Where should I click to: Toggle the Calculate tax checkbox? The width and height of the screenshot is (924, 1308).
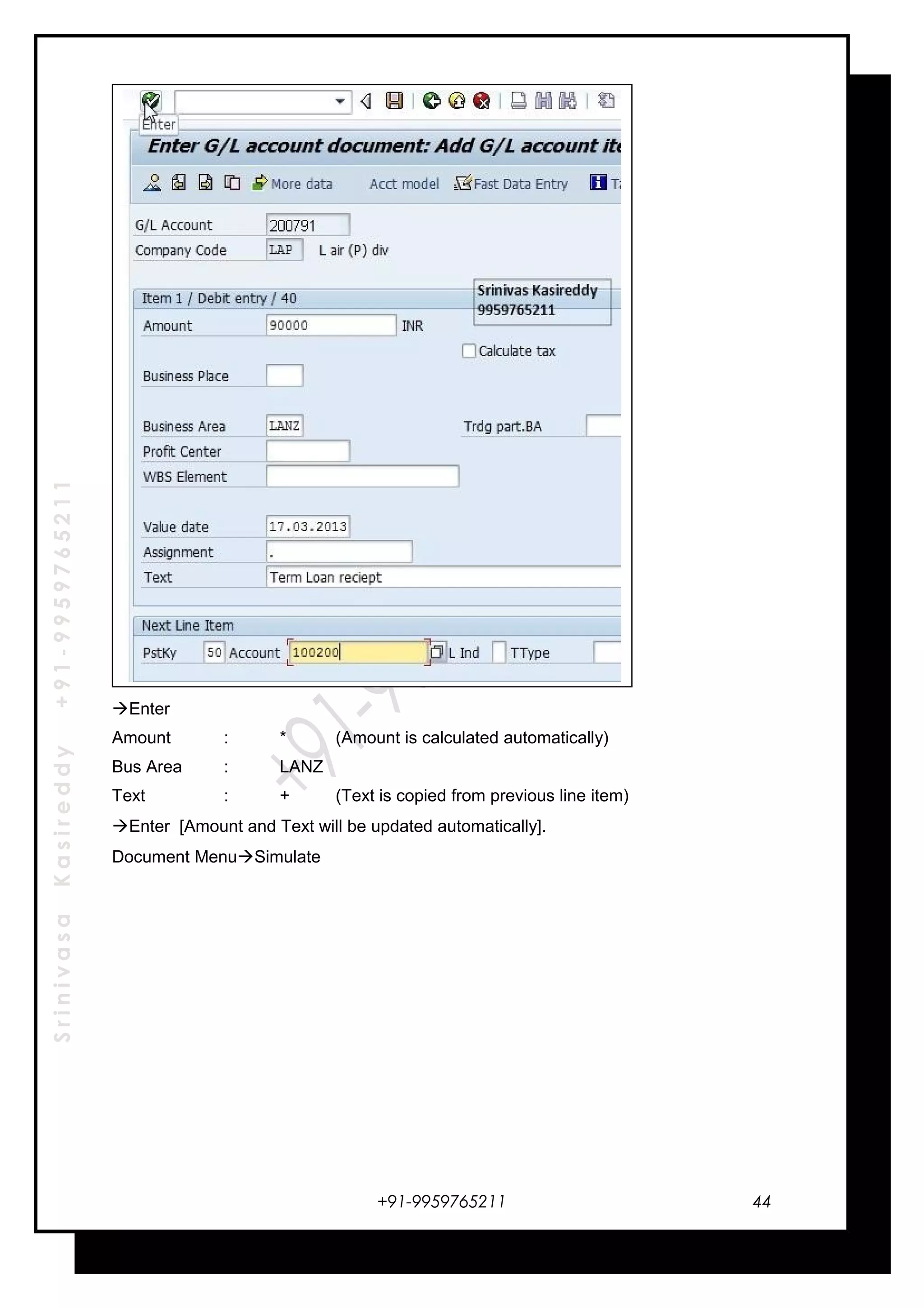tap(469, 351)
